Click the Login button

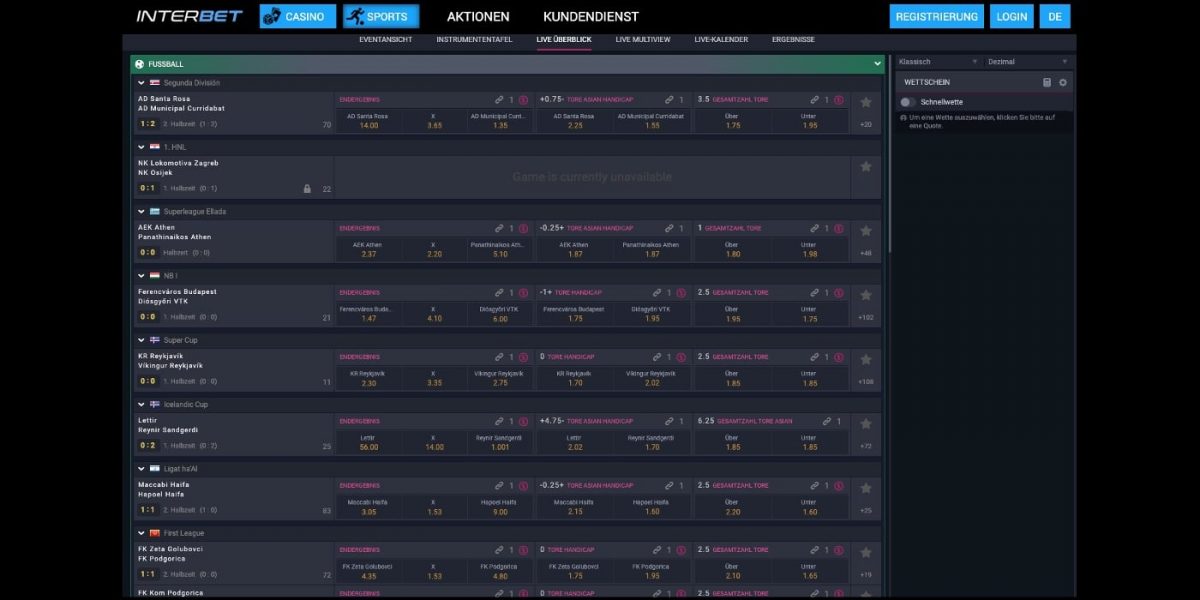(x=1012, y=16)
